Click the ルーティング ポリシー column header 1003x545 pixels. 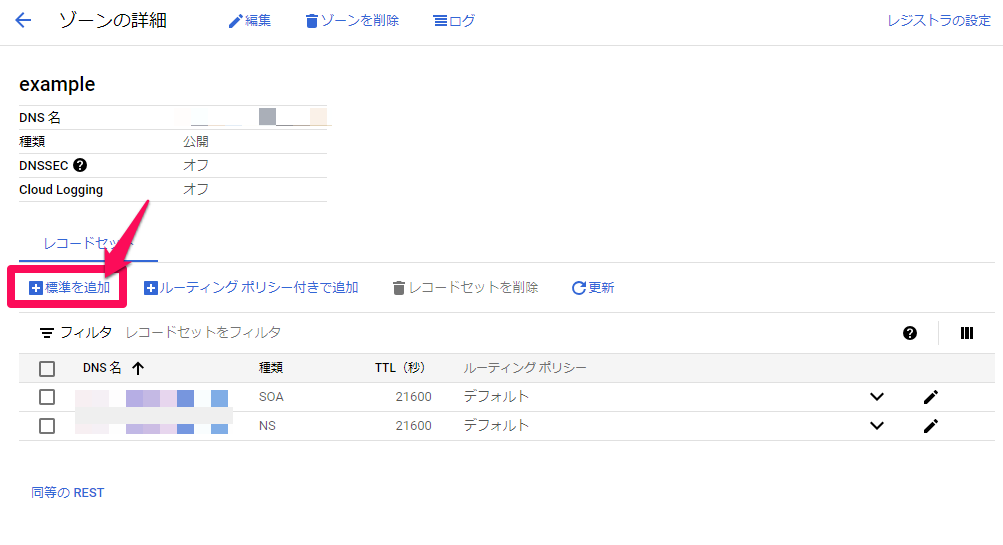point(525,368)
